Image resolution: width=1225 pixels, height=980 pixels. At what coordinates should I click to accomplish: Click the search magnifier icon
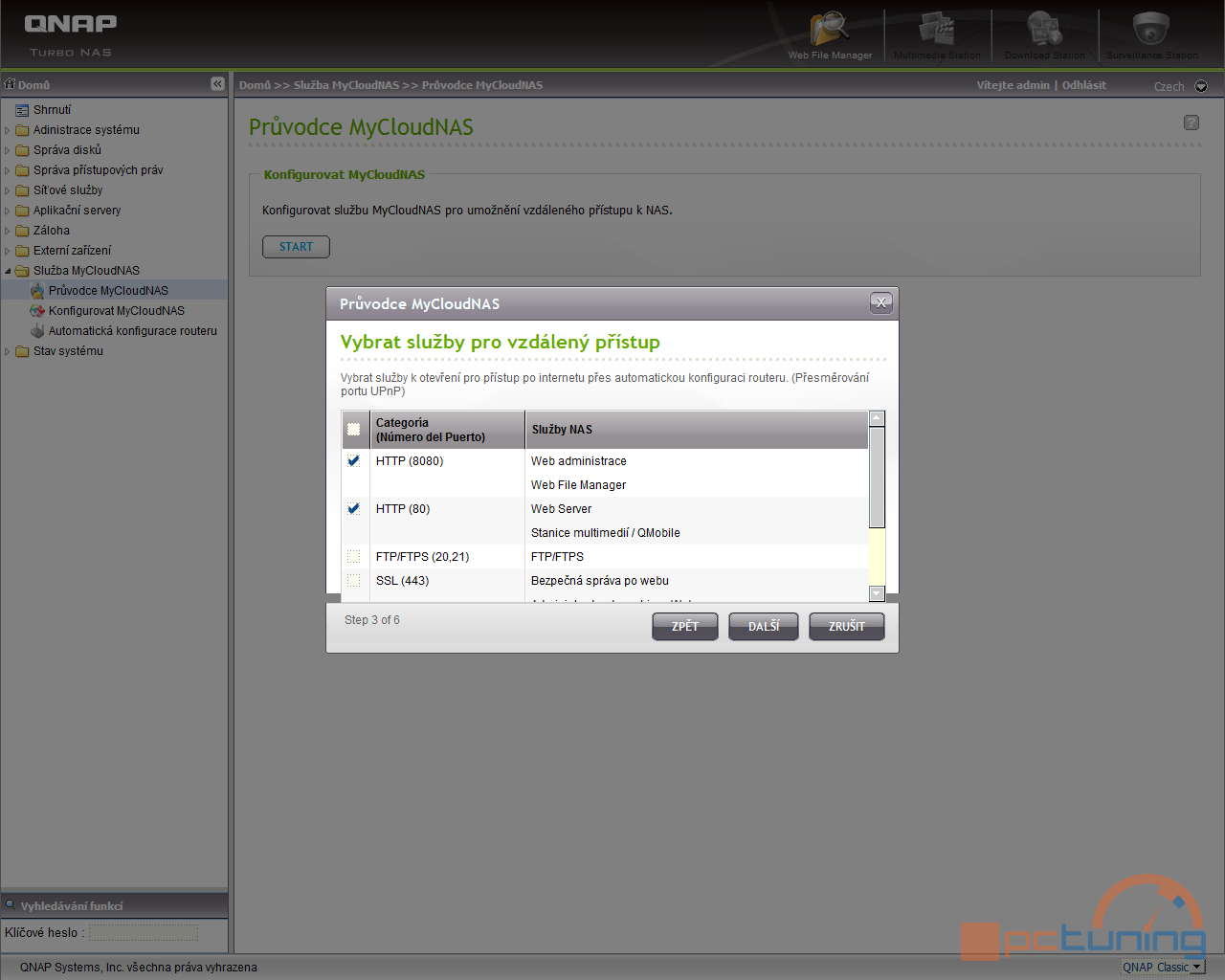point(11,904)
